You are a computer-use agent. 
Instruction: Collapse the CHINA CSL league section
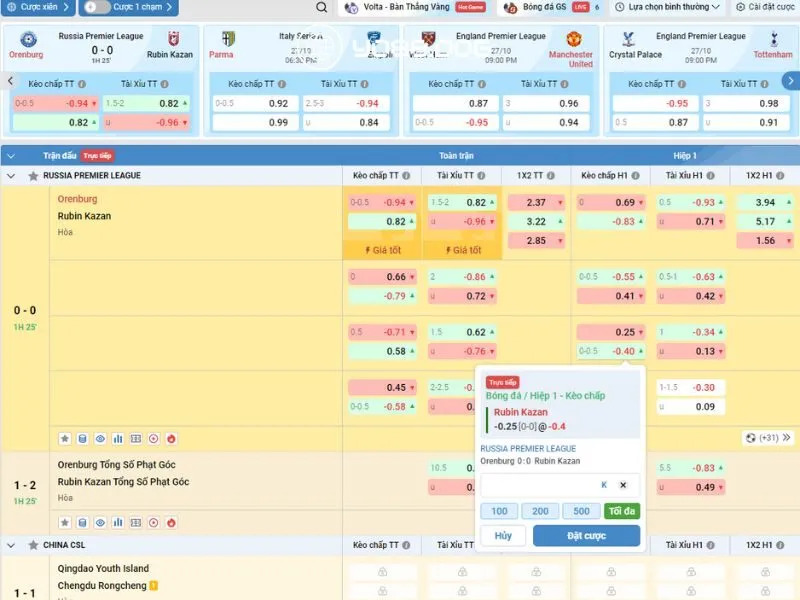pos(11,545)
